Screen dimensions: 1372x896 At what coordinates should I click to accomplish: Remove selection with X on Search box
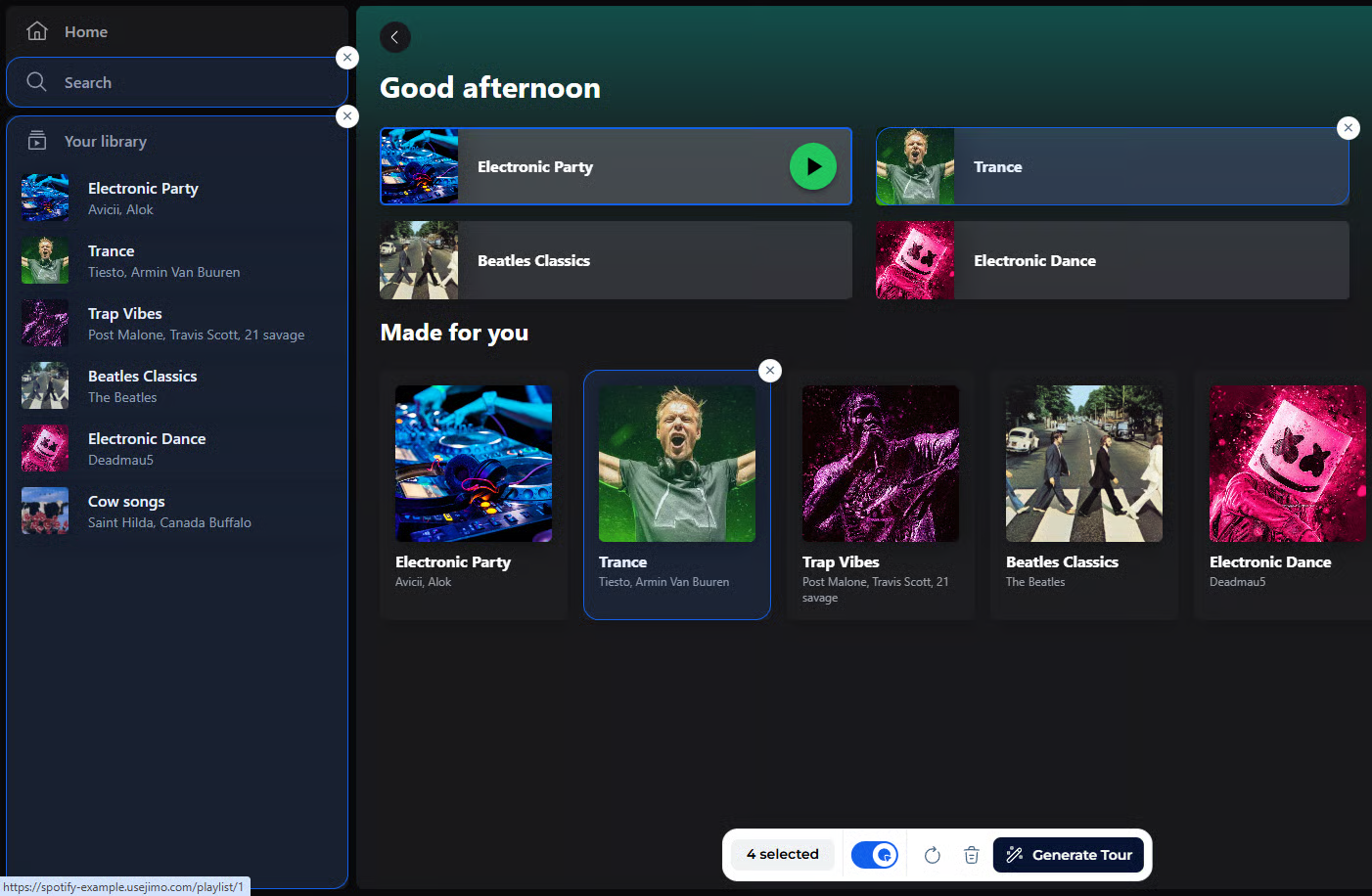coord(347,58)
